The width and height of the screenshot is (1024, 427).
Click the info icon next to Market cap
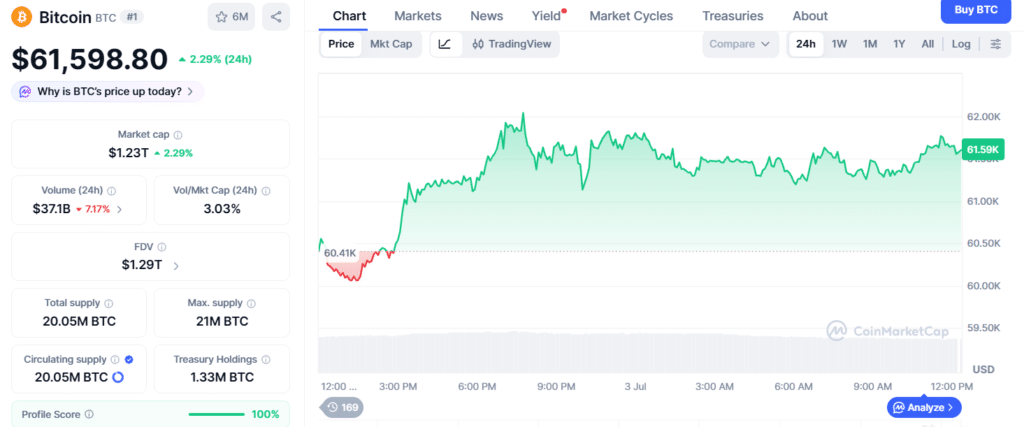[x=178, y=135]
